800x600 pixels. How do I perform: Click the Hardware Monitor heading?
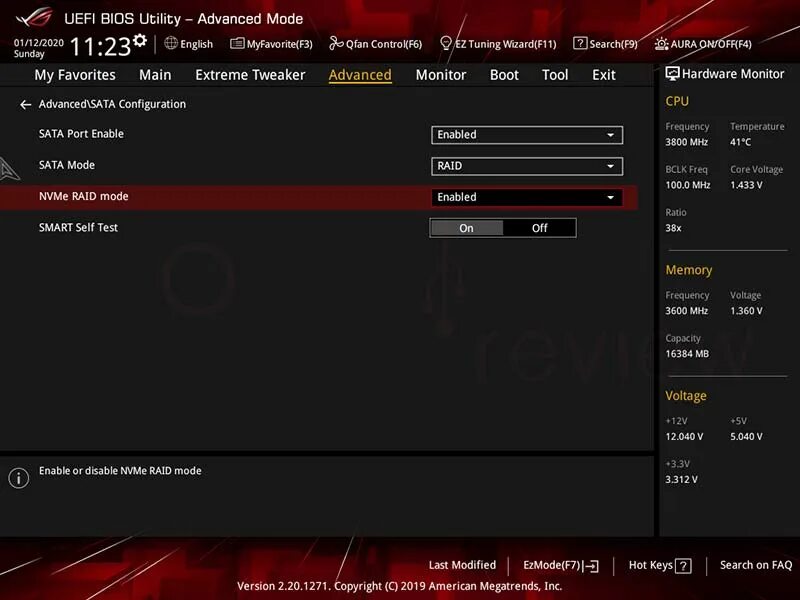(x=733, y=74)
